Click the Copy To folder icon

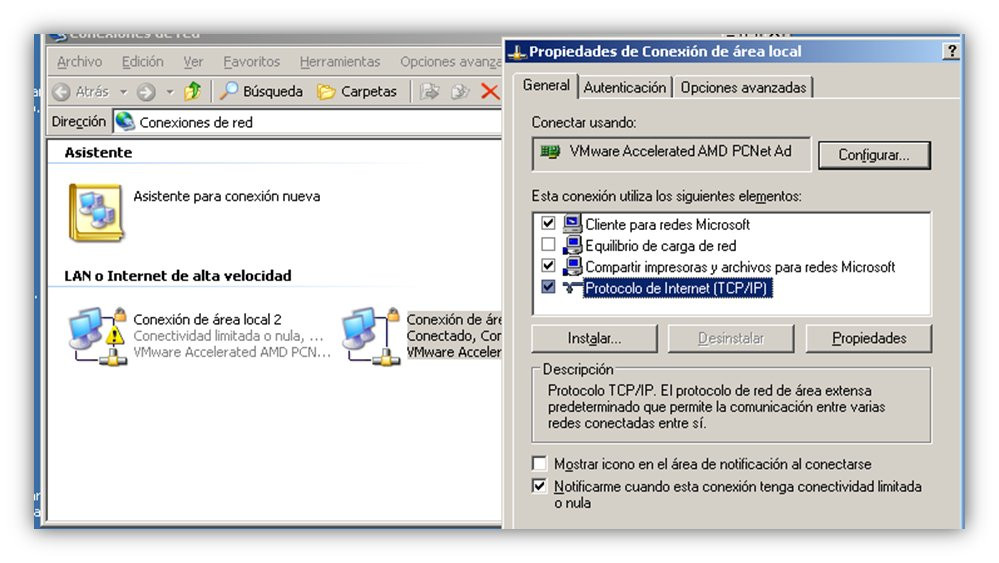460,92
